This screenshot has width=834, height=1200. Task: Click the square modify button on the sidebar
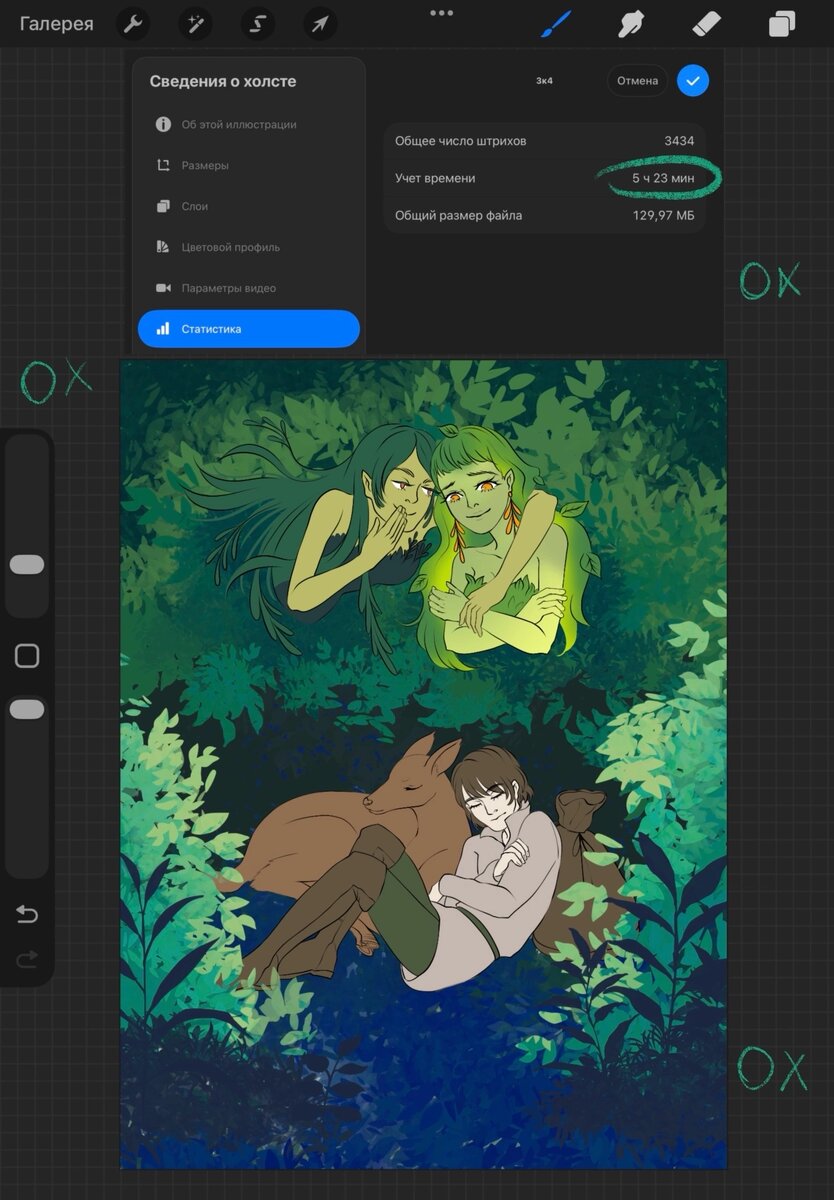point(27,656)
